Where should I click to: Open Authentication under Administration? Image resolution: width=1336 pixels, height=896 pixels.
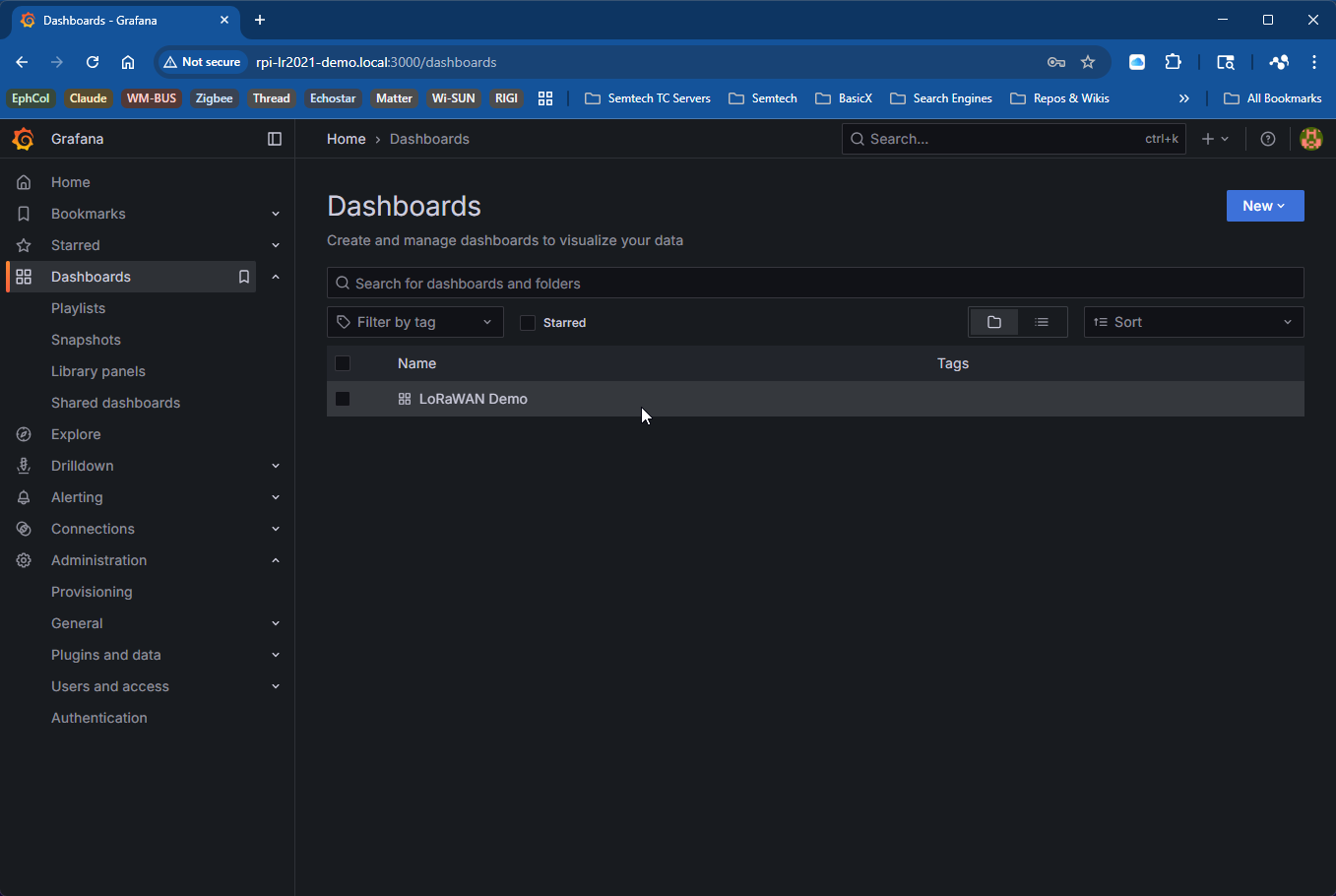[x=99, y=718]
